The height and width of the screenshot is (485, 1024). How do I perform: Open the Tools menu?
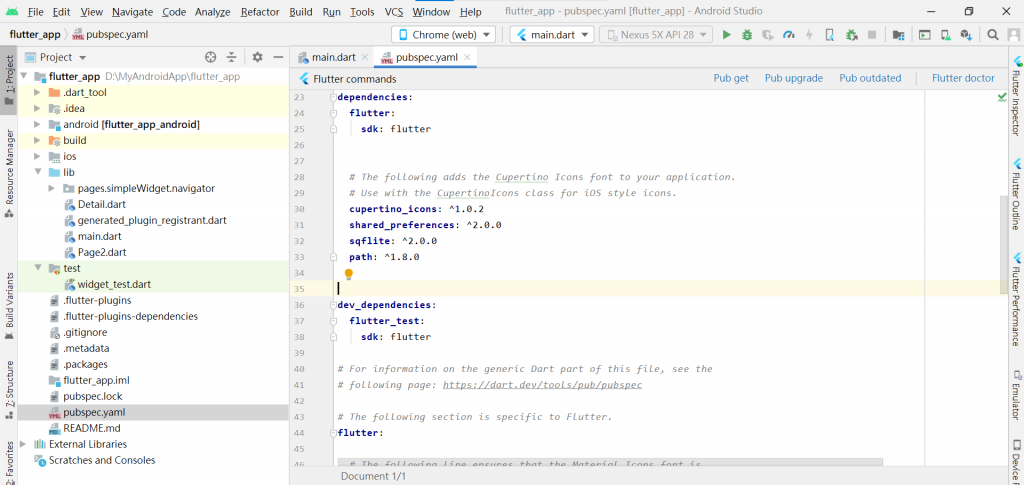(362, 12)
